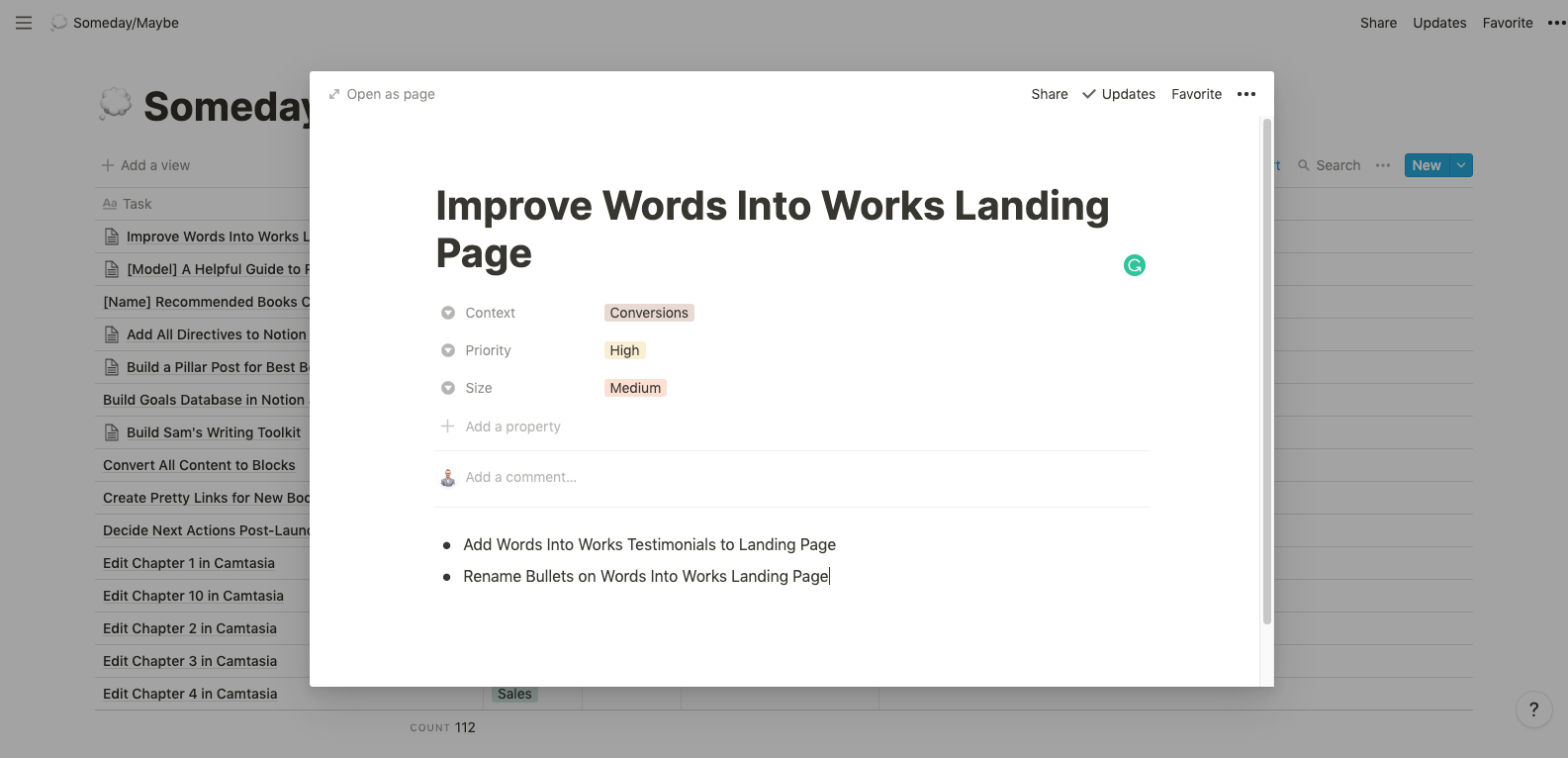Click Favorite in the top bar
Screen dimensions: 1568x758
click(x=1508, y=23)
